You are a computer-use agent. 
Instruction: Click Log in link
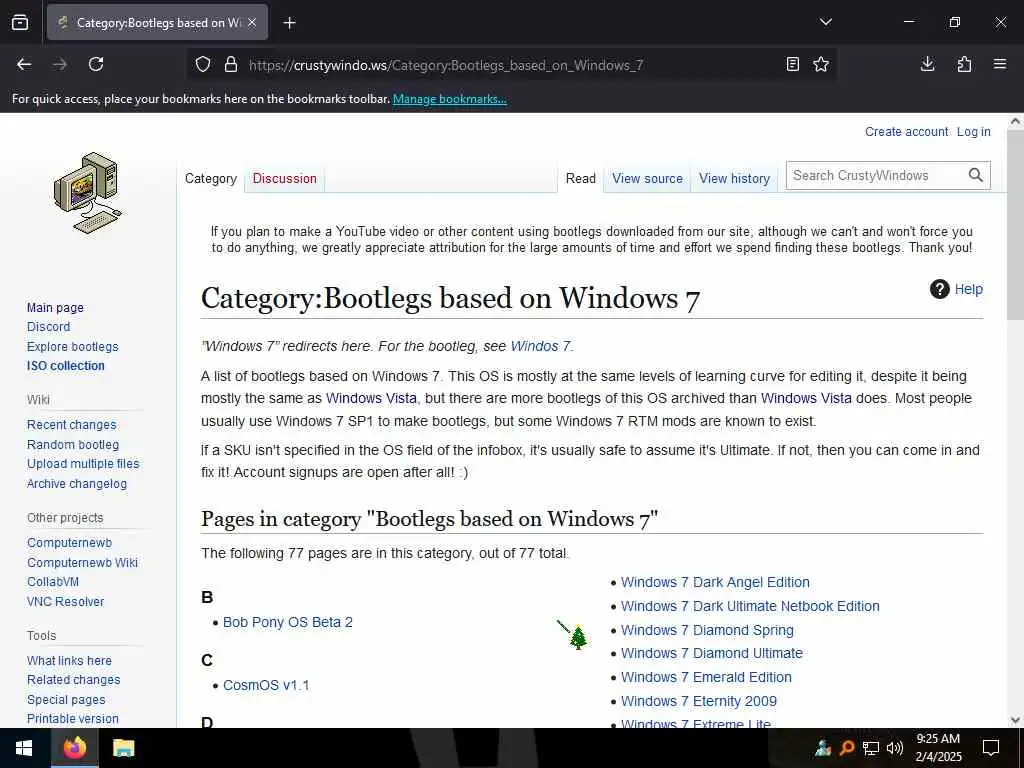(x=973, y=131)
